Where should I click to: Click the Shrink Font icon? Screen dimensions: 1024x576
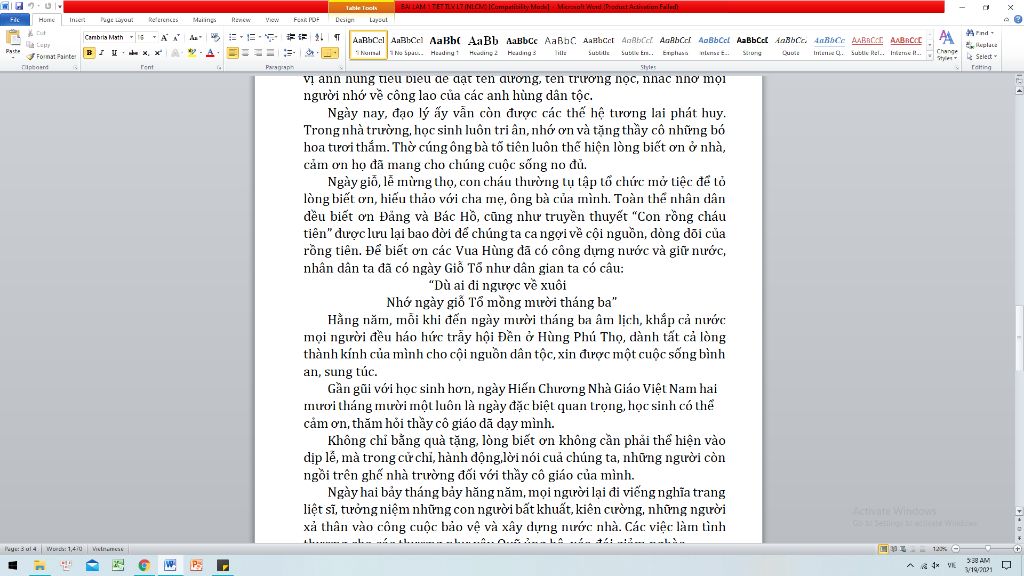[x=176, y=38]
